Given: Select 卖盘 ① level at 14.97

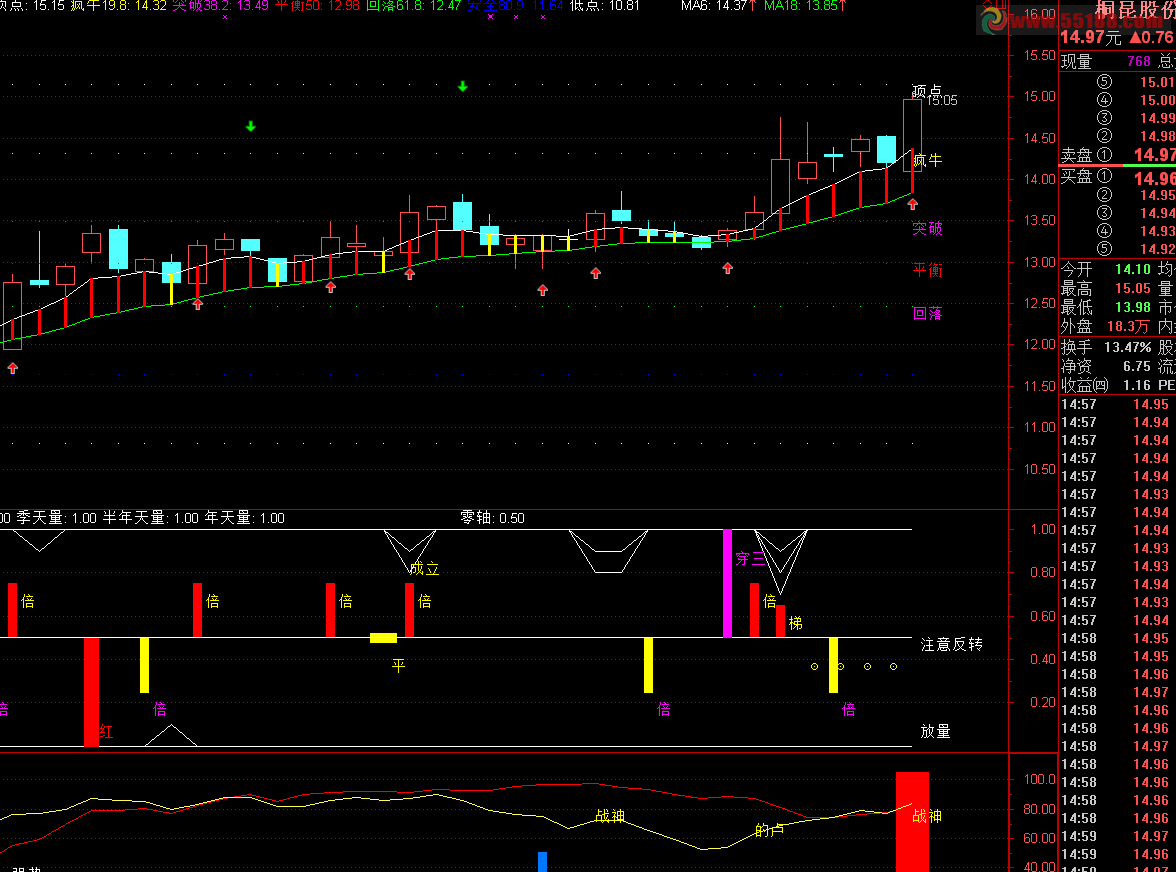Looking at the screenshot, I should 1118,155.
